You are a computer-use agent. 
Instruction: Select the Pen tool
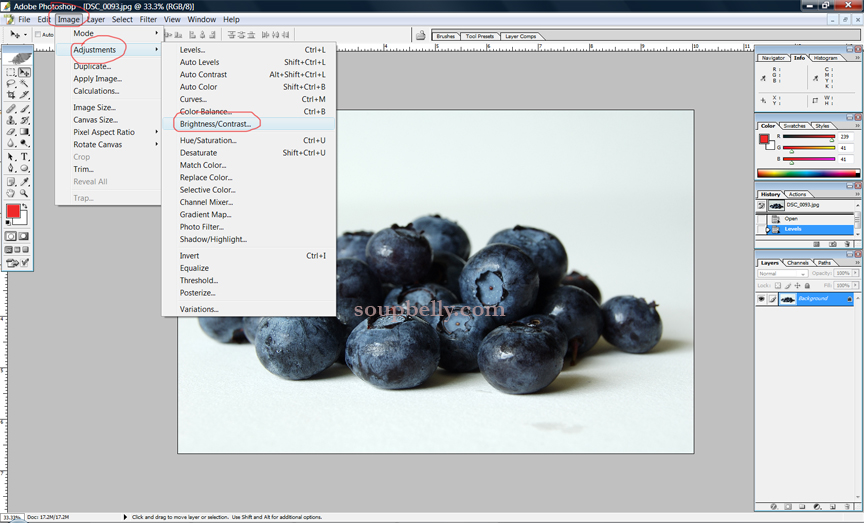[x=10, y=169]
